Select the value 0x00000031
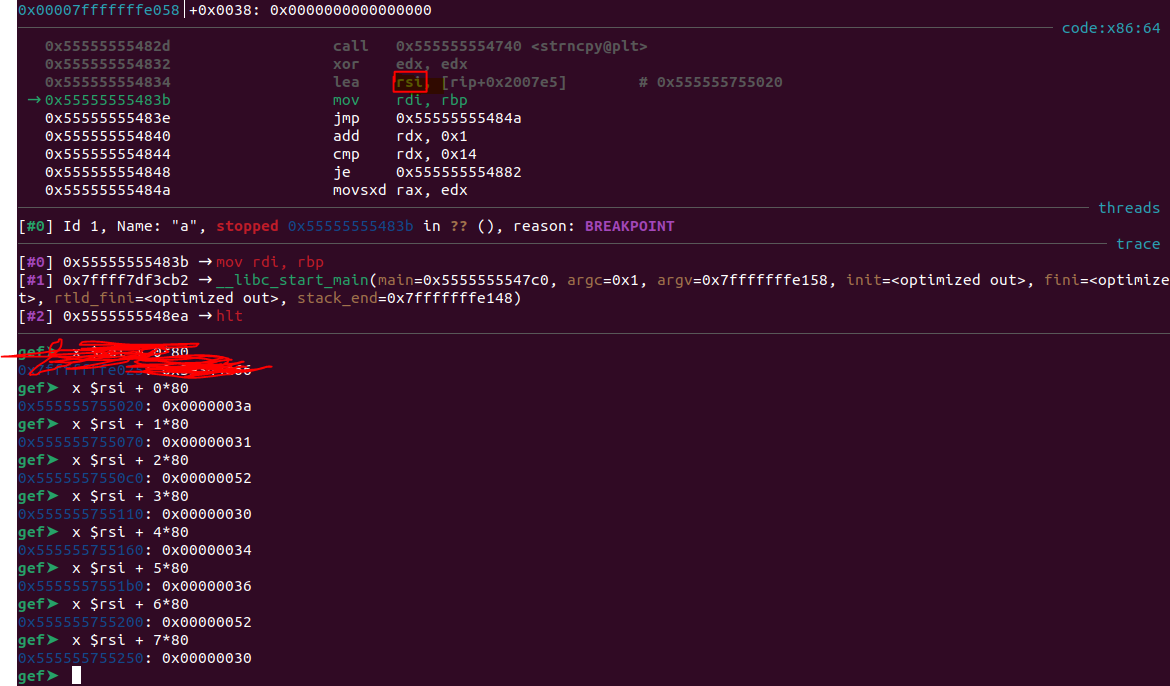This screenshot has height=686, width=1170. pyautogui.click(x=207, y=442)
